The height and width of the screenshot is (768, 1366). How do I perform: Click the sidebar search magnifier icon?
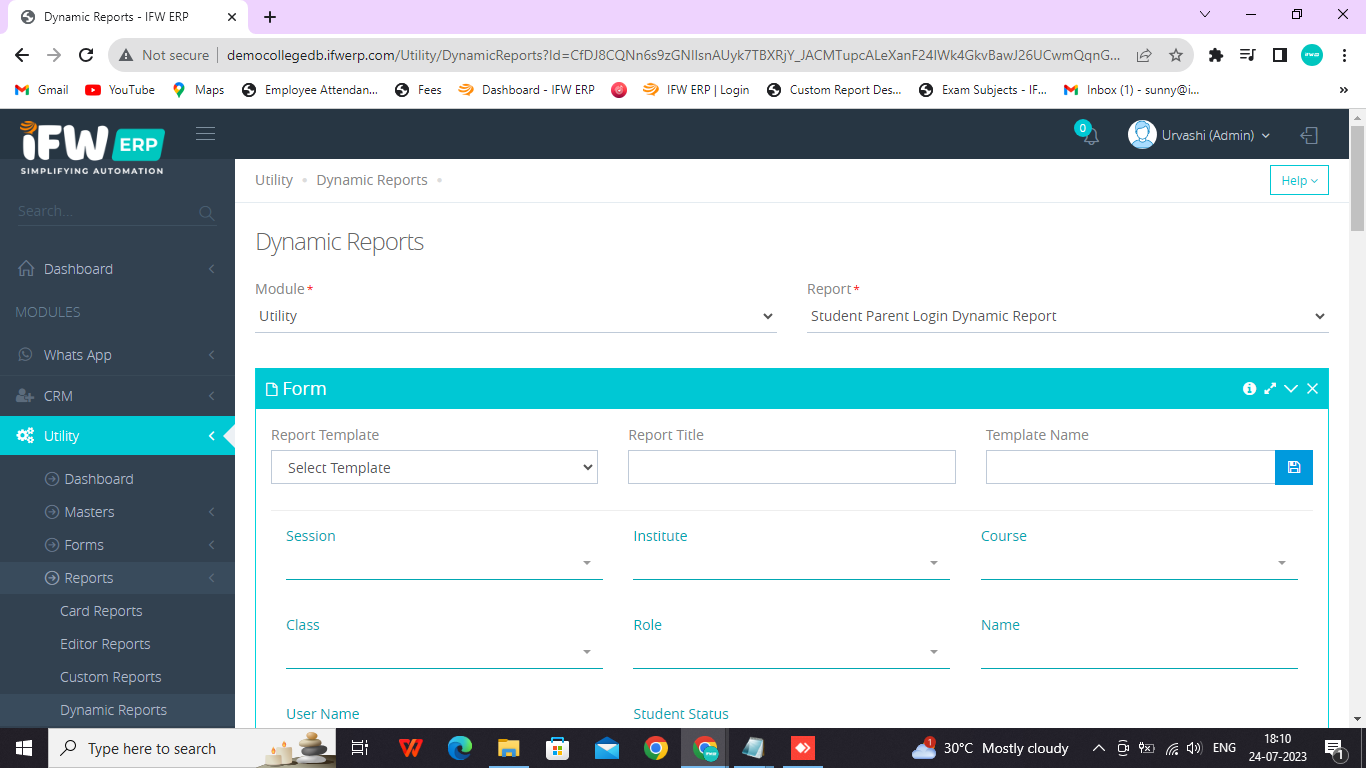click(x=206, y=212)
